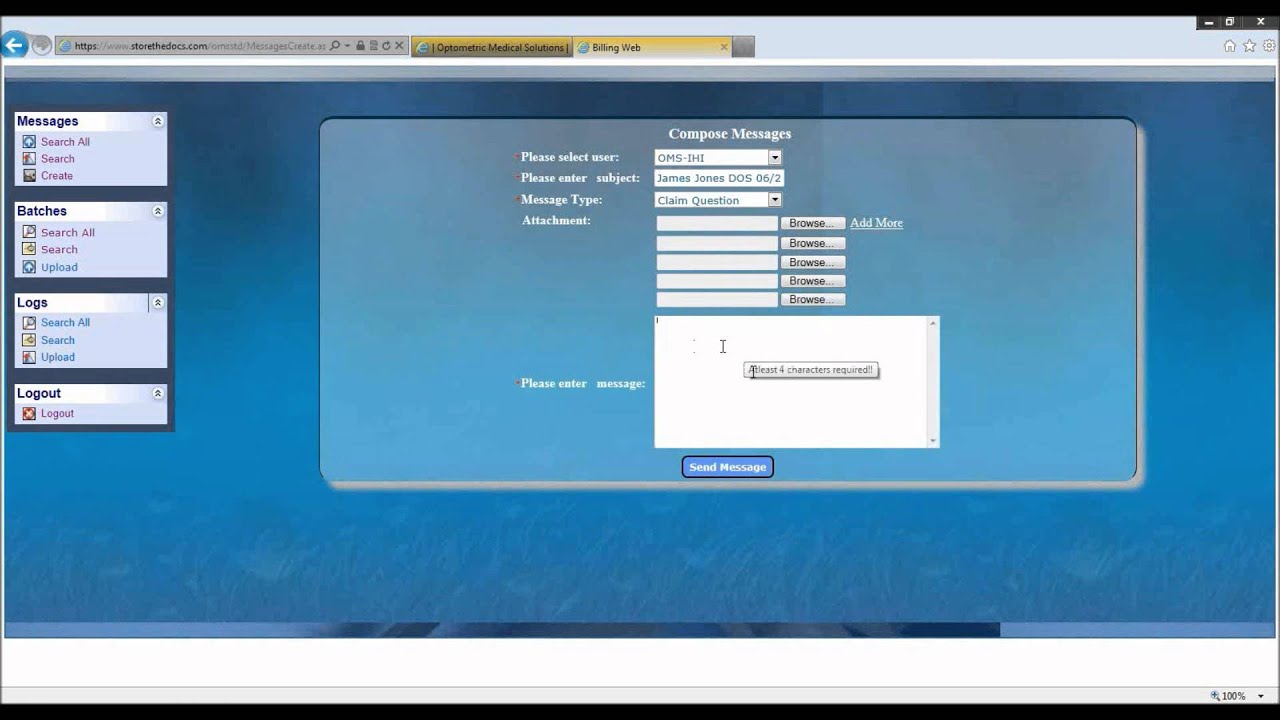Click the Logs Search icon

click(29, 340)
